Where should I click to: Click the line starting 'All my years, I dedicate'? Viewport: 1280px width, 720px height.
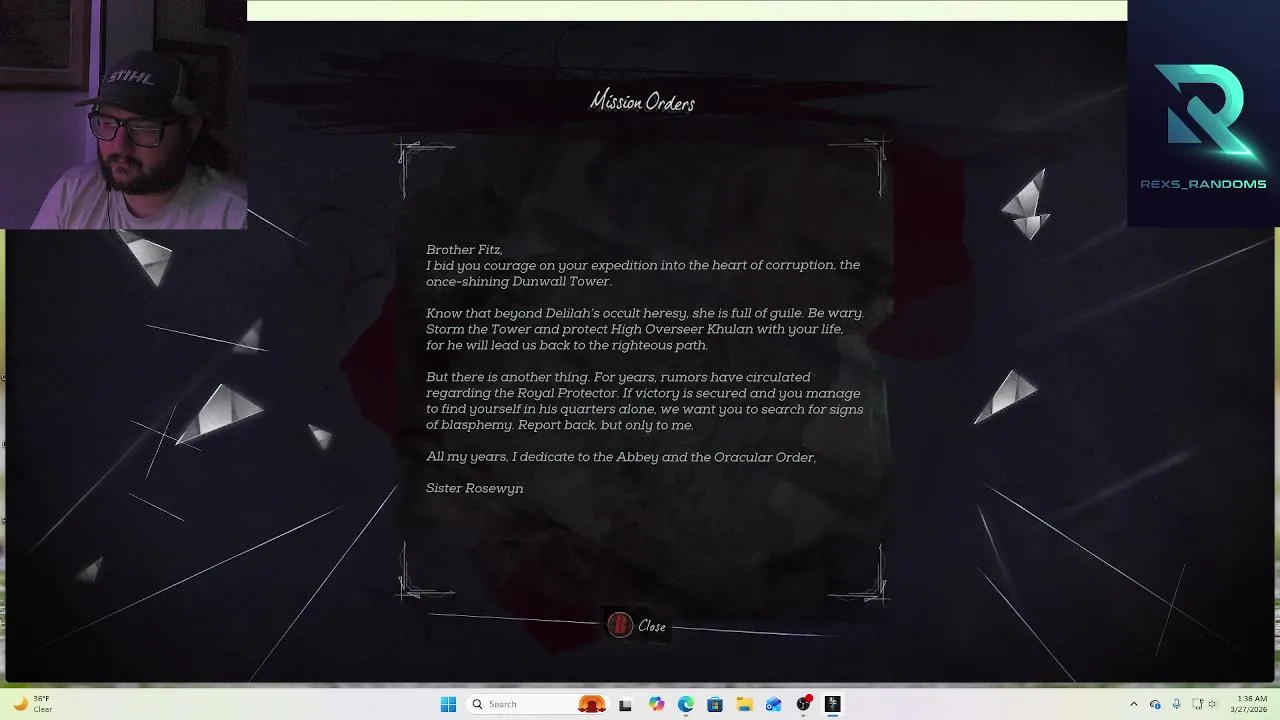[x=621, y=457]
